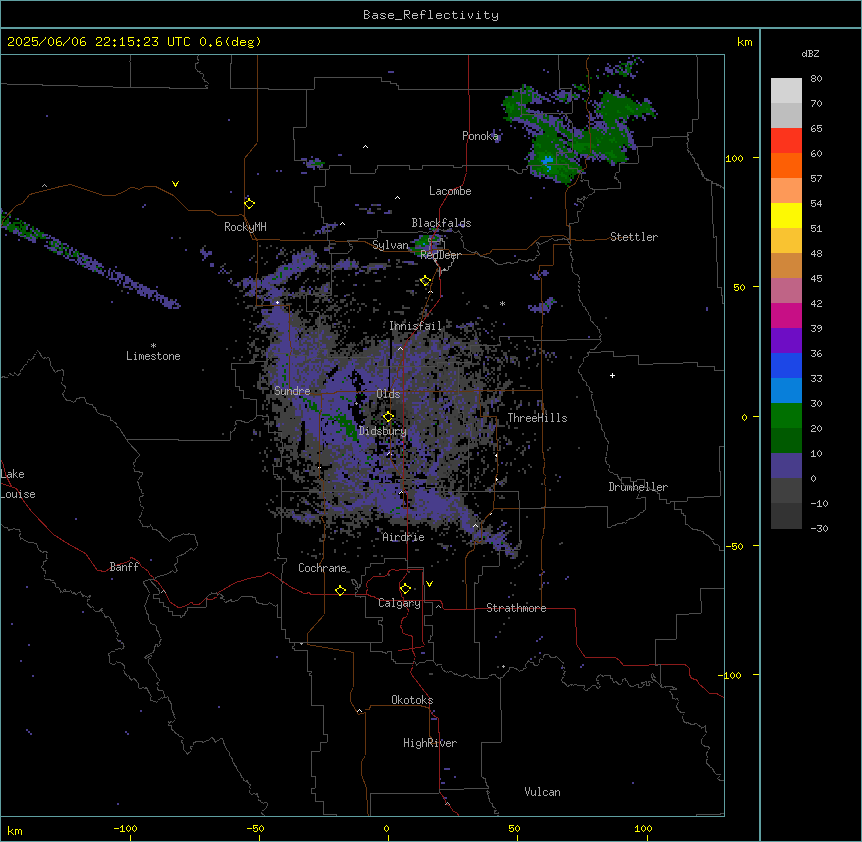Viewport: 862px width, 842px height.
Task: Click the Blackfalds label
Action: point(441,223)
